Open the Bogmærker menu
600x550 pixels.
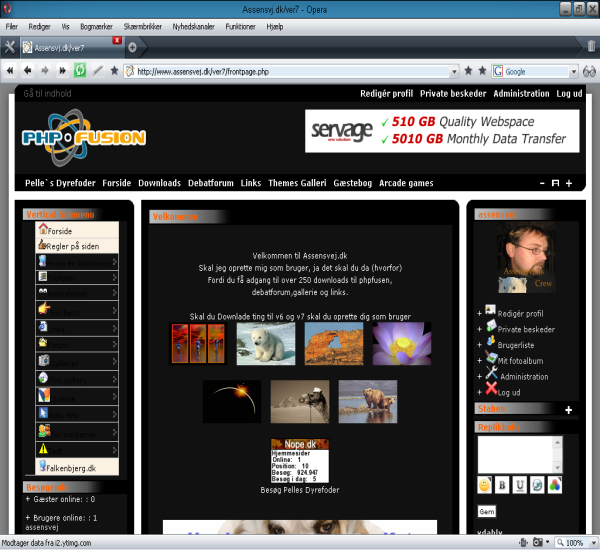point(96,26)
